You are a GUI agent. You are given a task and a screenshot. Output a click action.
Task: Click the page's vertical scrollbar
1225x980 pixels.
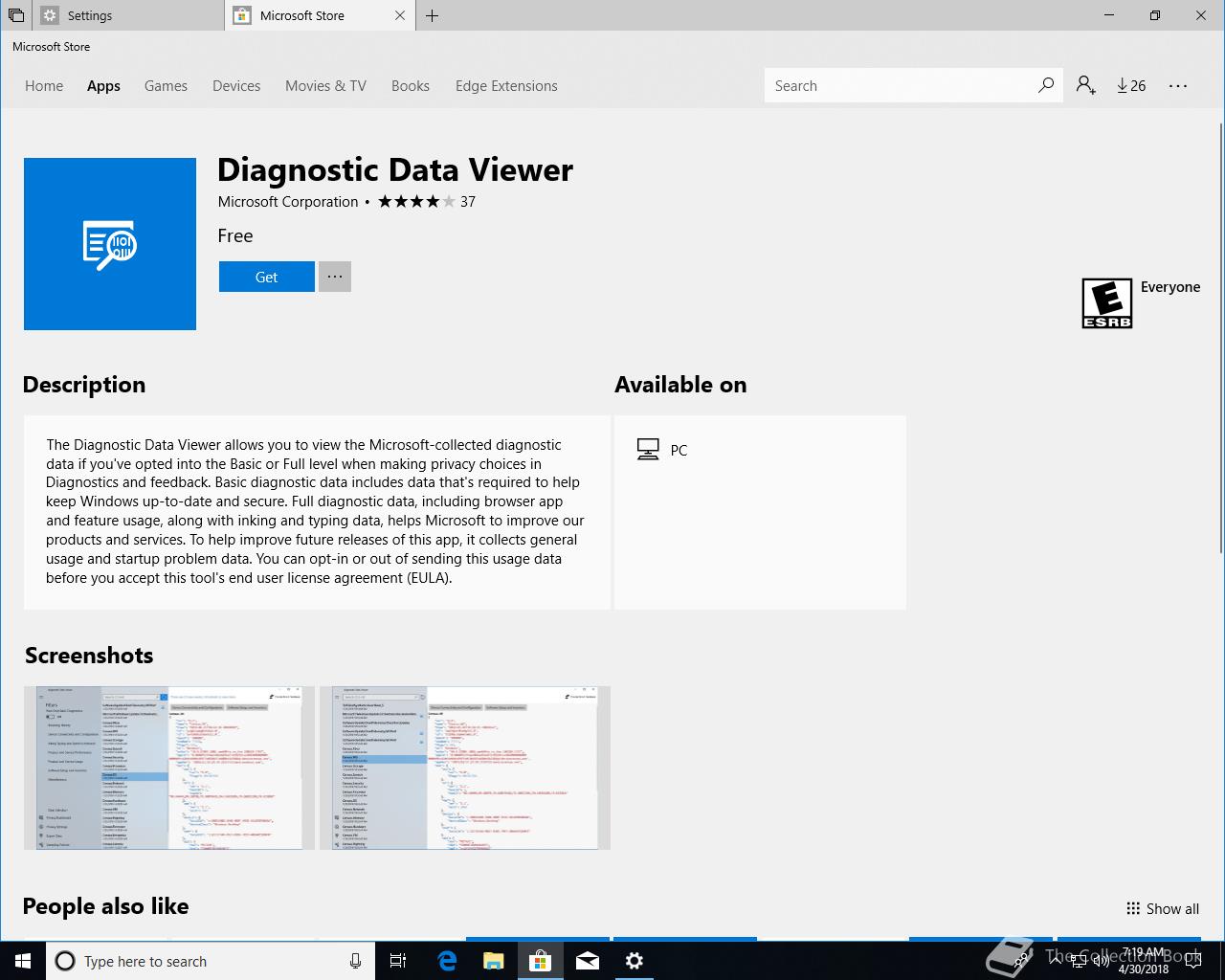click(1221, 338)
